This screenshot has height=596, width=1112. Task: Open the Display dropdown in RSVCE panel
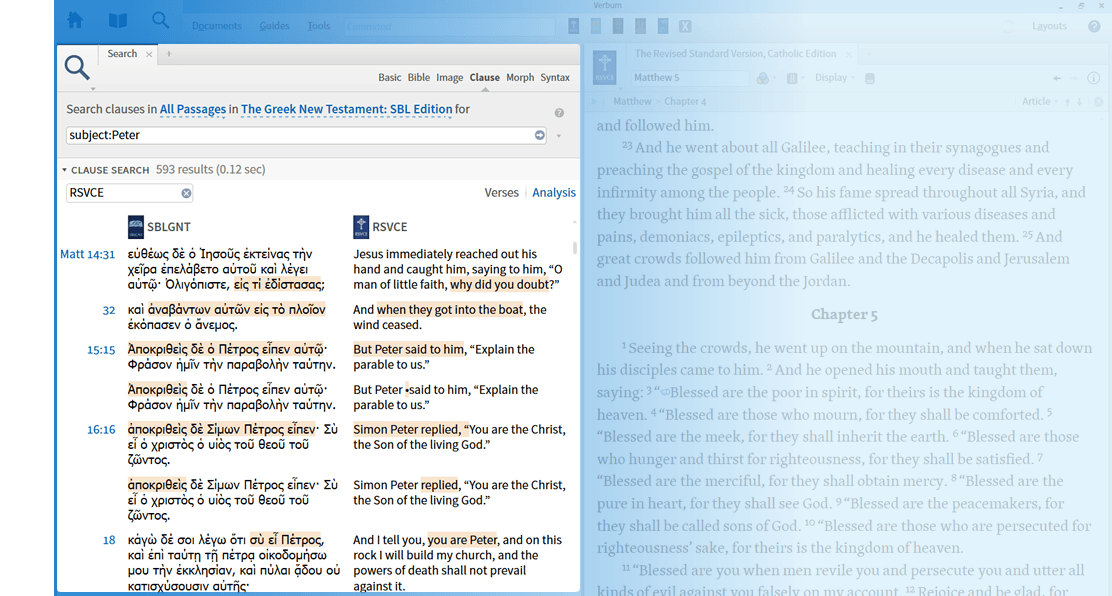pyautogui.click(x=834, y=78)
